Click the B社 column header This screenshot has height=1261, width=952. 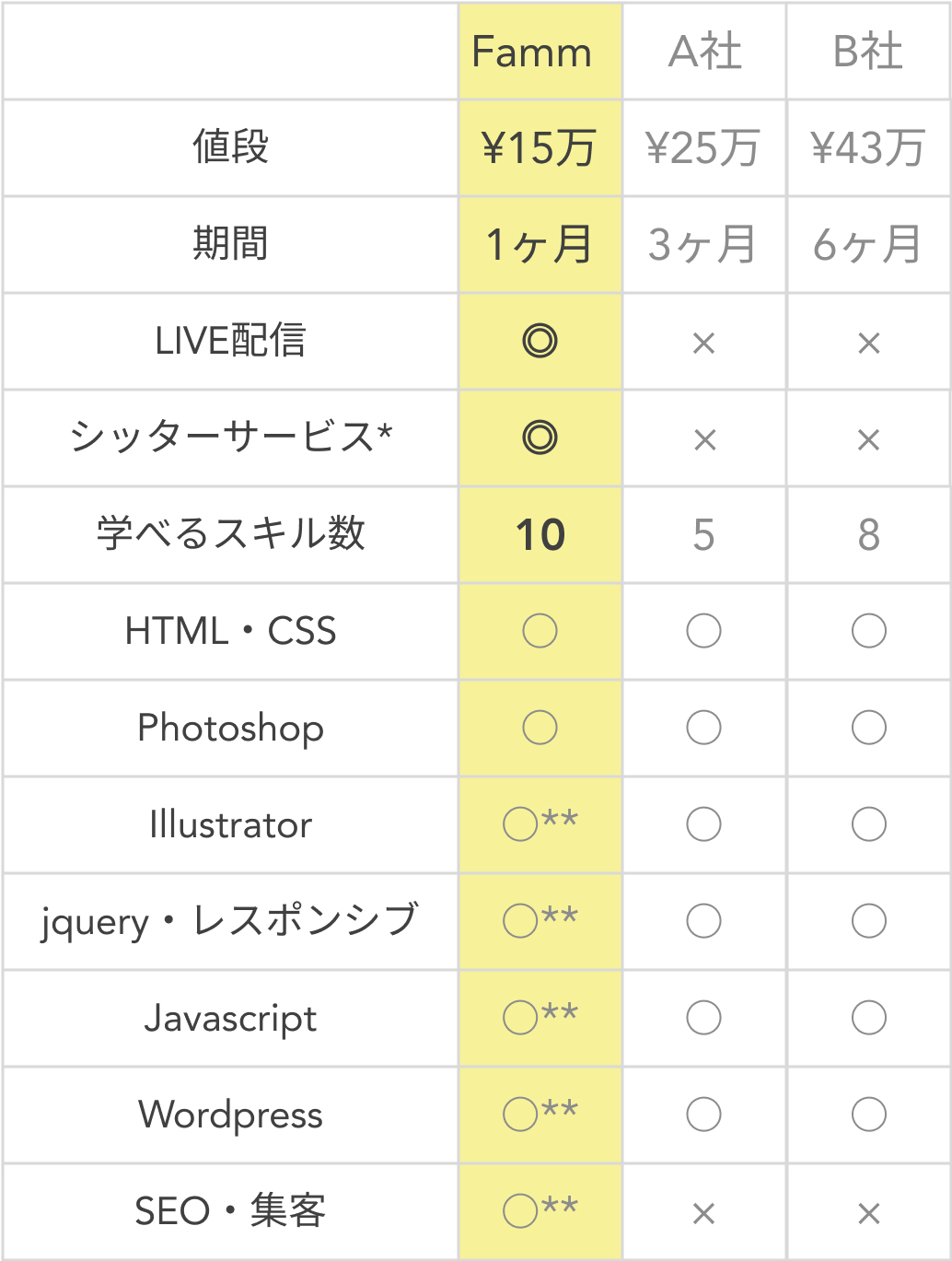(x=868, y=53)
